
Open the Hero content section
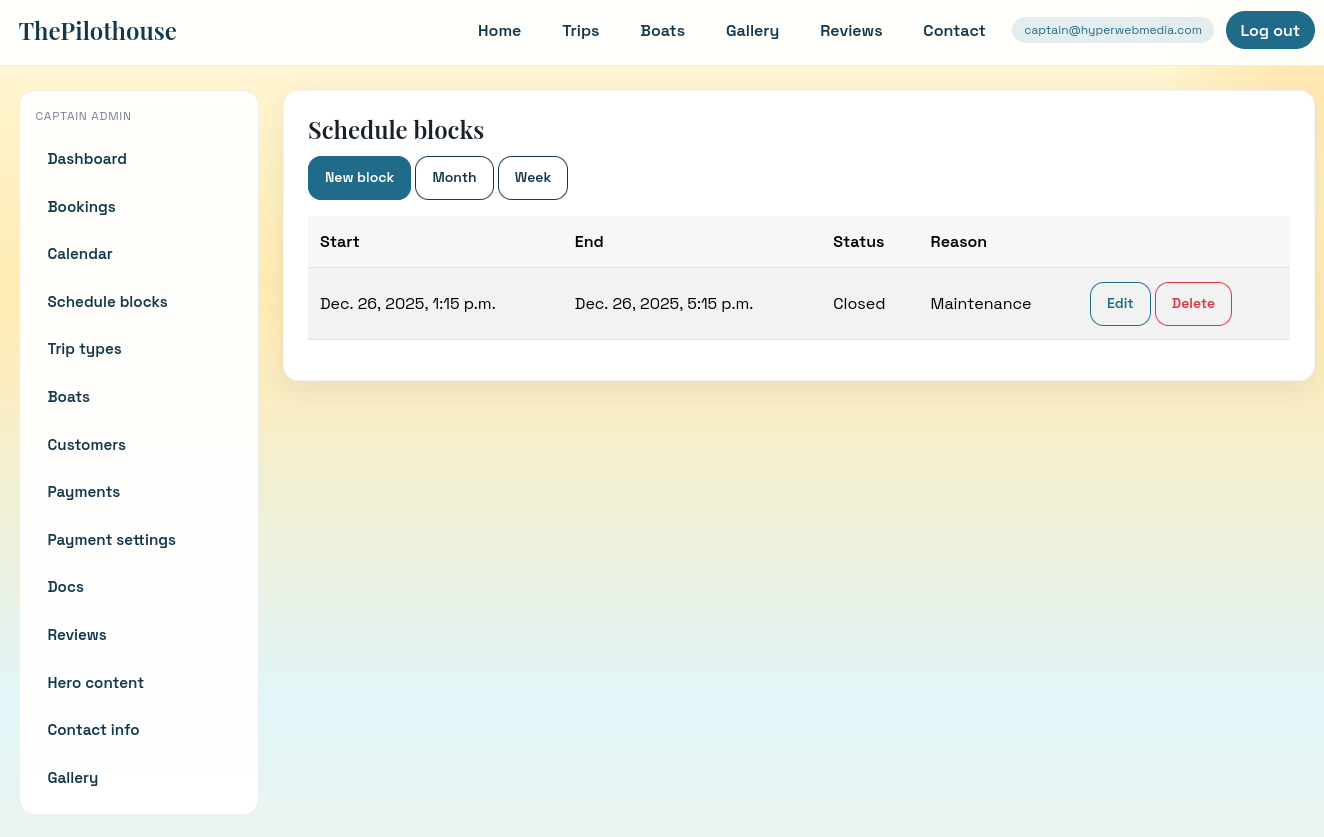(x=95, y=682)
